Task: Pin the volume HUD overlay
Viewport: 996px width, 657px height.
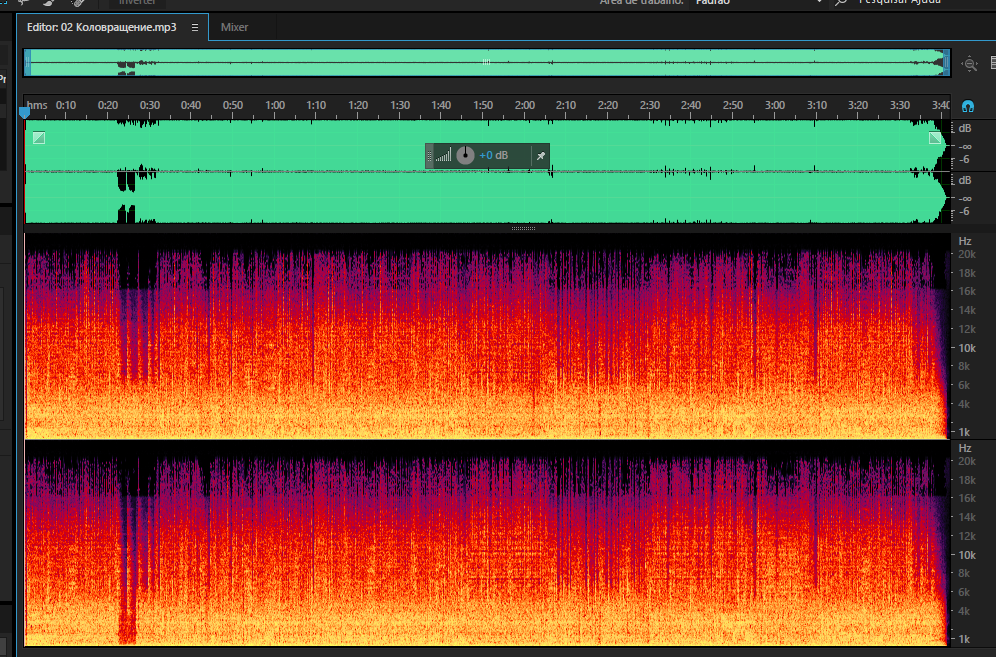Action: [x=541, y=156]
